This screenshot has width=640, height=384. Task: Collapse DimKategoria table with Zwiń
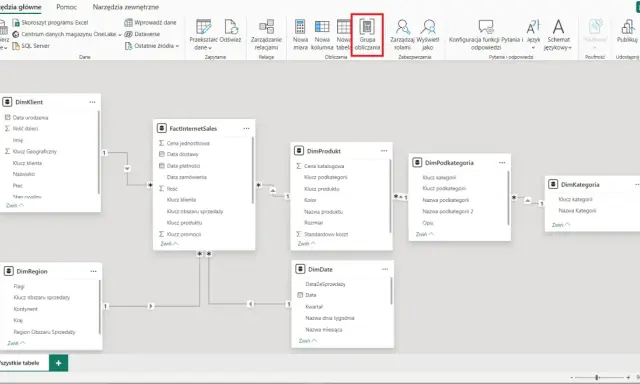pyautogui.click(x=561, y=225)
